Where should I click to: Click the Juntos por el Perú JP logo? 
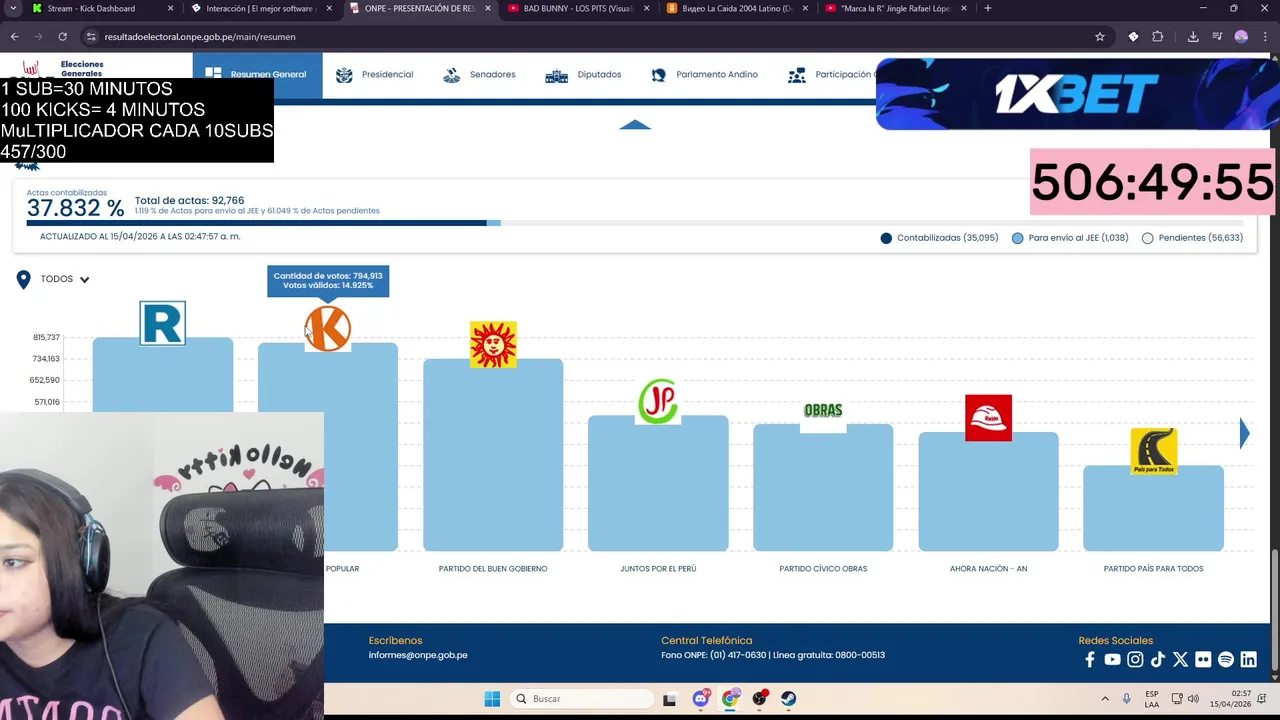coord(658,401)
